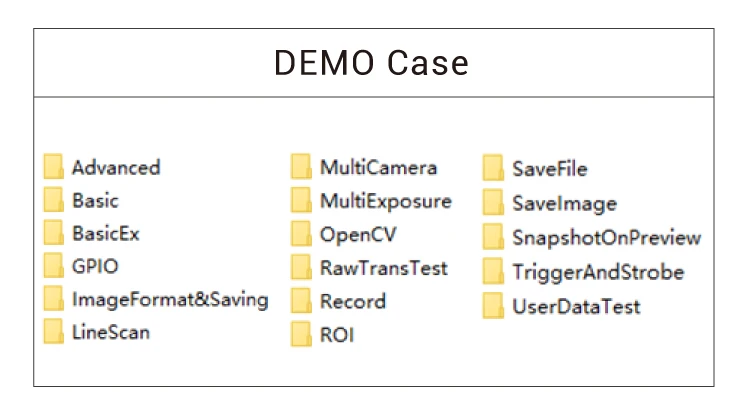This screenshot has height=400, width=750.
Task: Open the ImageFormat&Saving folder name
Action: click(170, 299)
